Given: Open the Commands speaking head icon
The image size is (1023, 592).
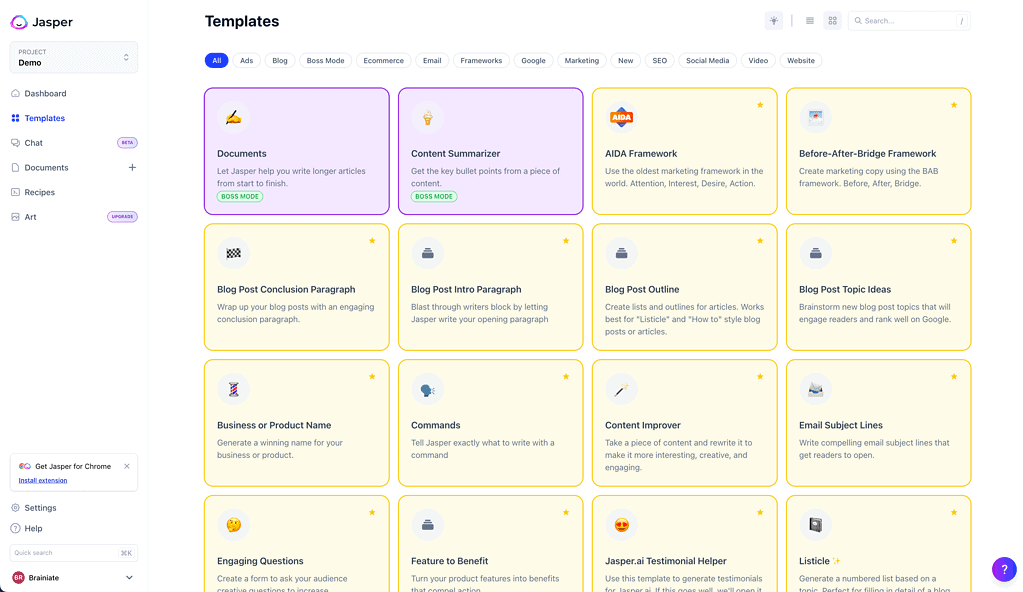Looking at the screenshot, I should [x=427, y=389].
